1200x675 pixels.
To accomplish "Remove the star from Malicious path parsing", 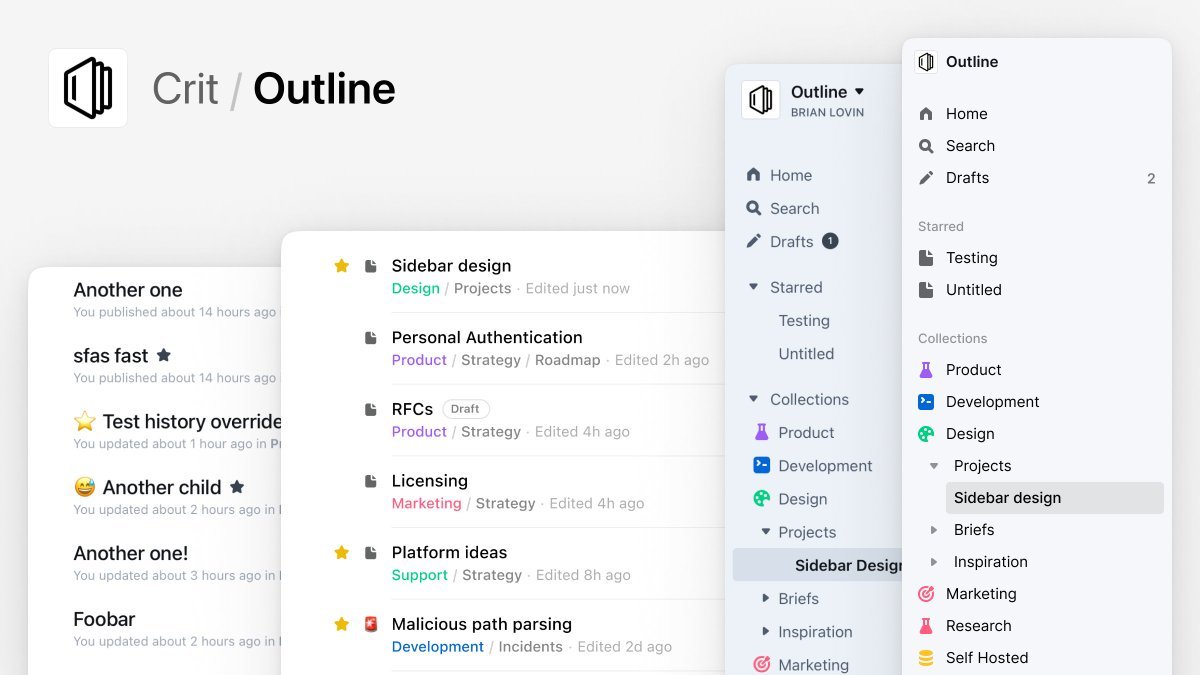I will coord(341,624).
